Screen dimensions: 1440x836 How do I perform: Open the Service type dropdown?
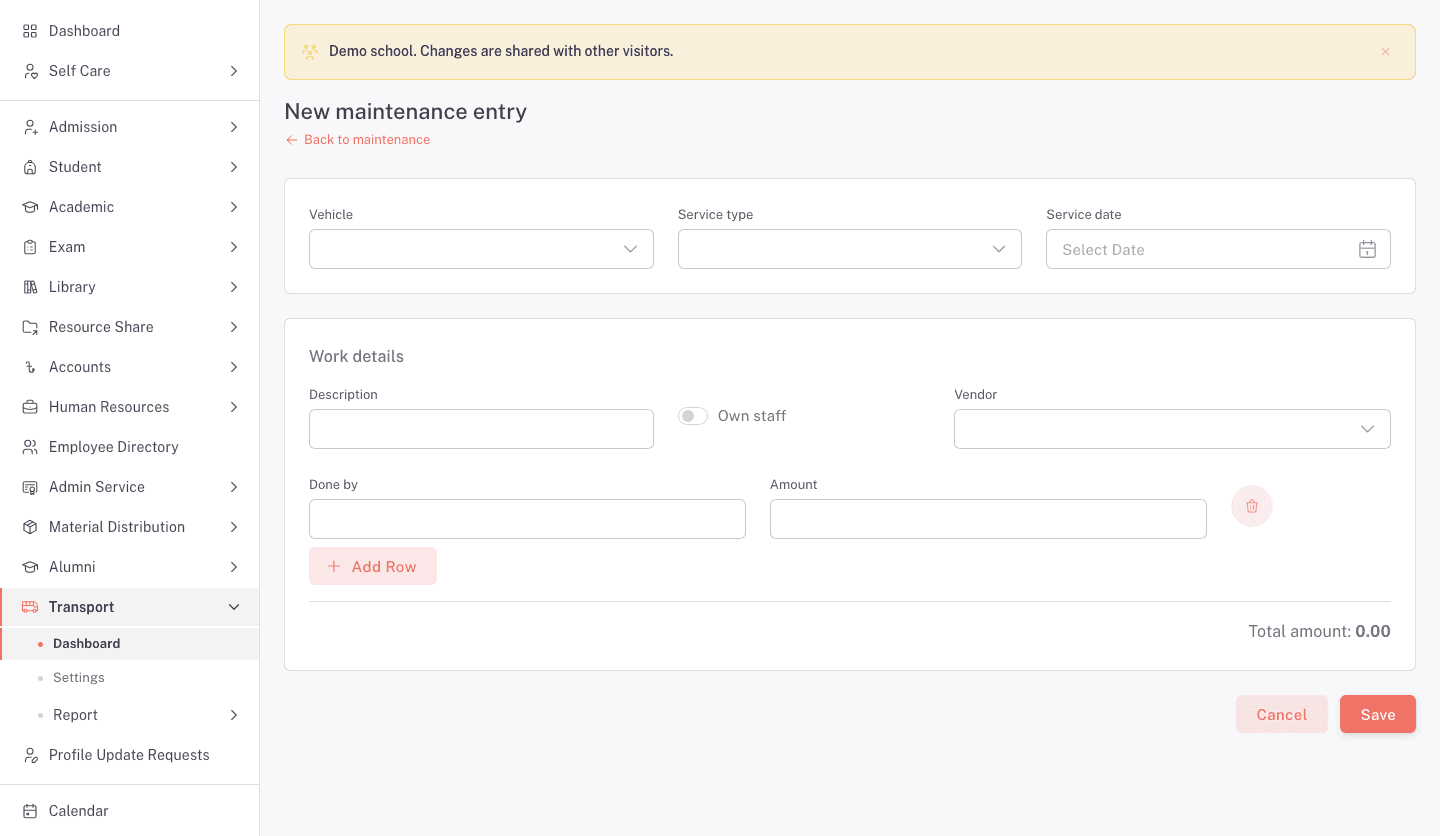click(x=850, y=249)
